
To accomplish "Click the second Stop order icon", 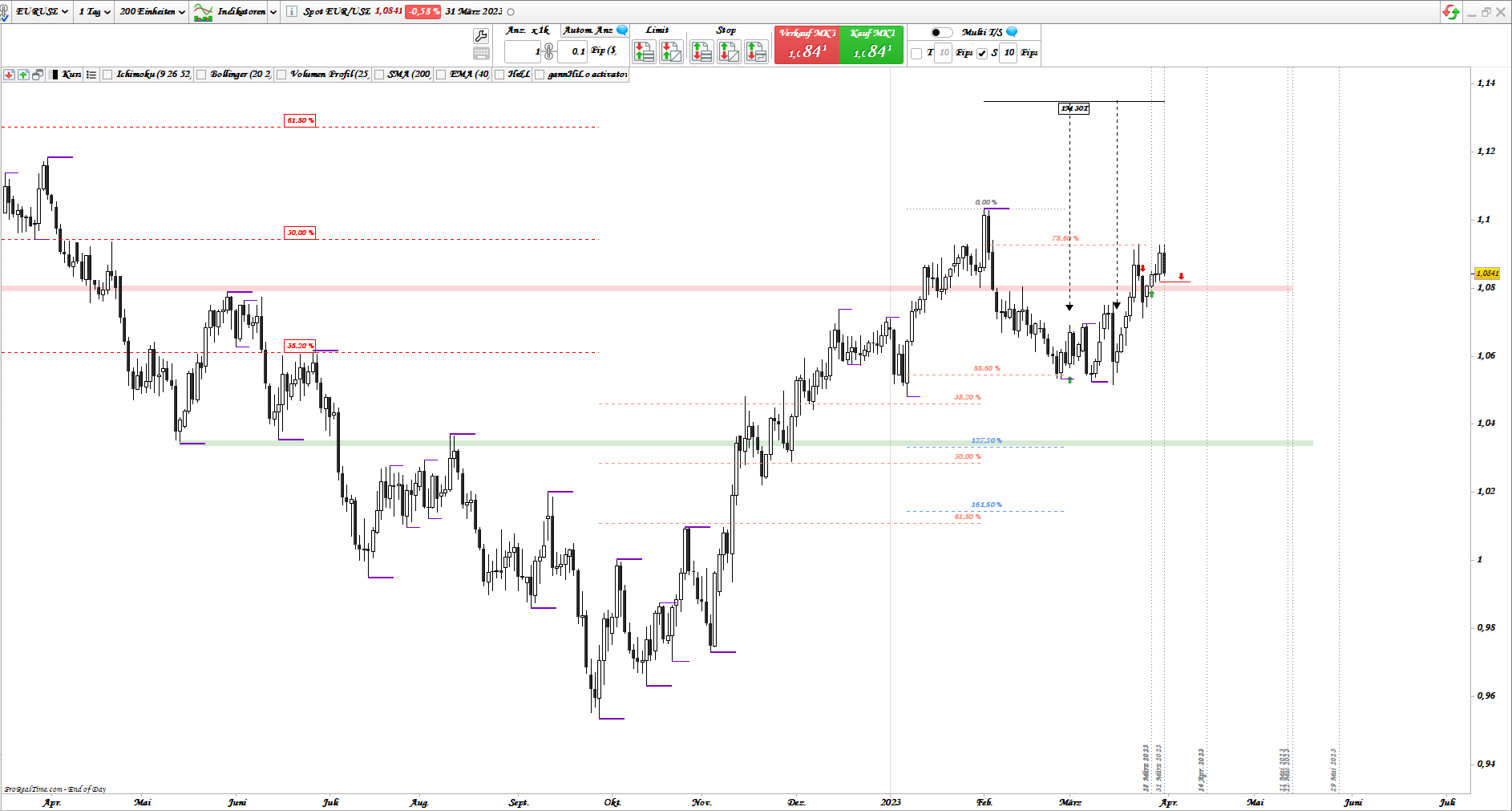I will (729, 51).
